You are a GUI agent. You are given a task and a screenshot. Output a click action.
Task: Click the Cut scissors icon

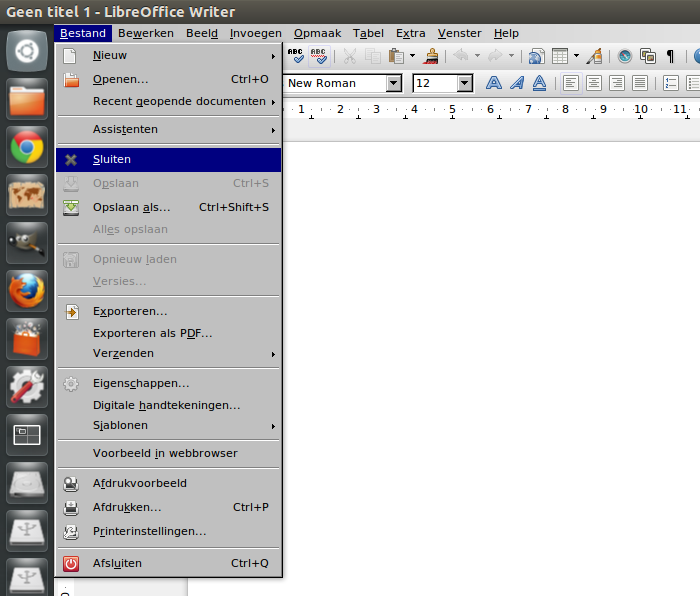point(350,56)
